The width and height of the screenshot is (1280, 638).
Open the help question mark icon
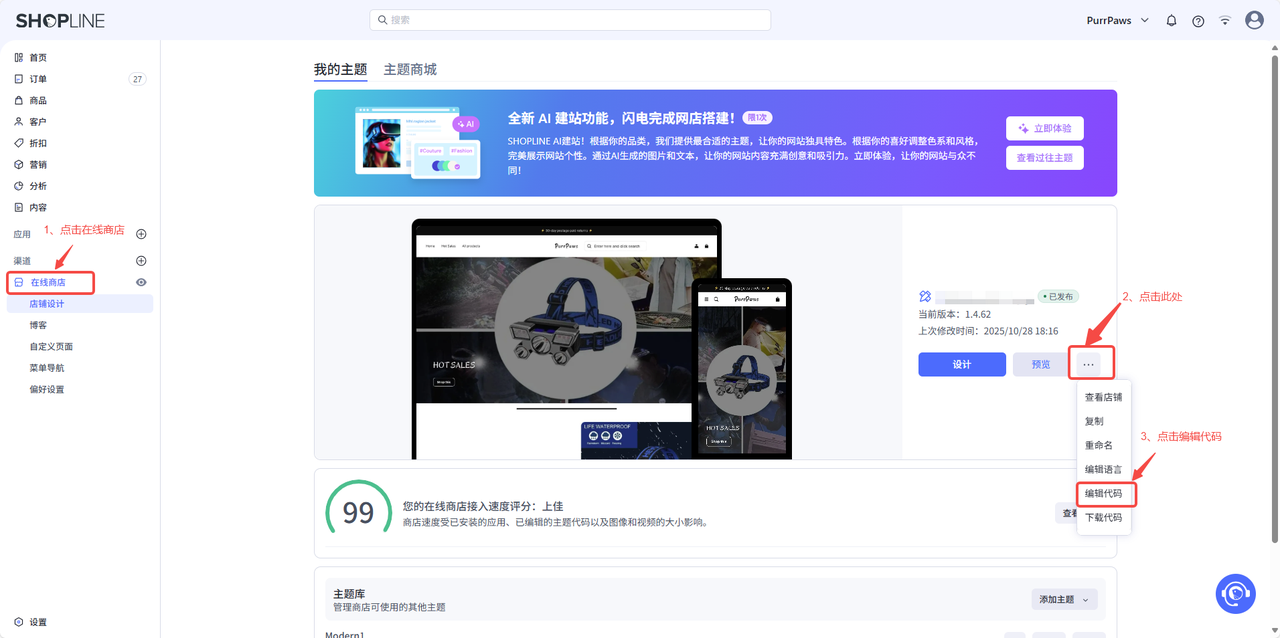1198,21
